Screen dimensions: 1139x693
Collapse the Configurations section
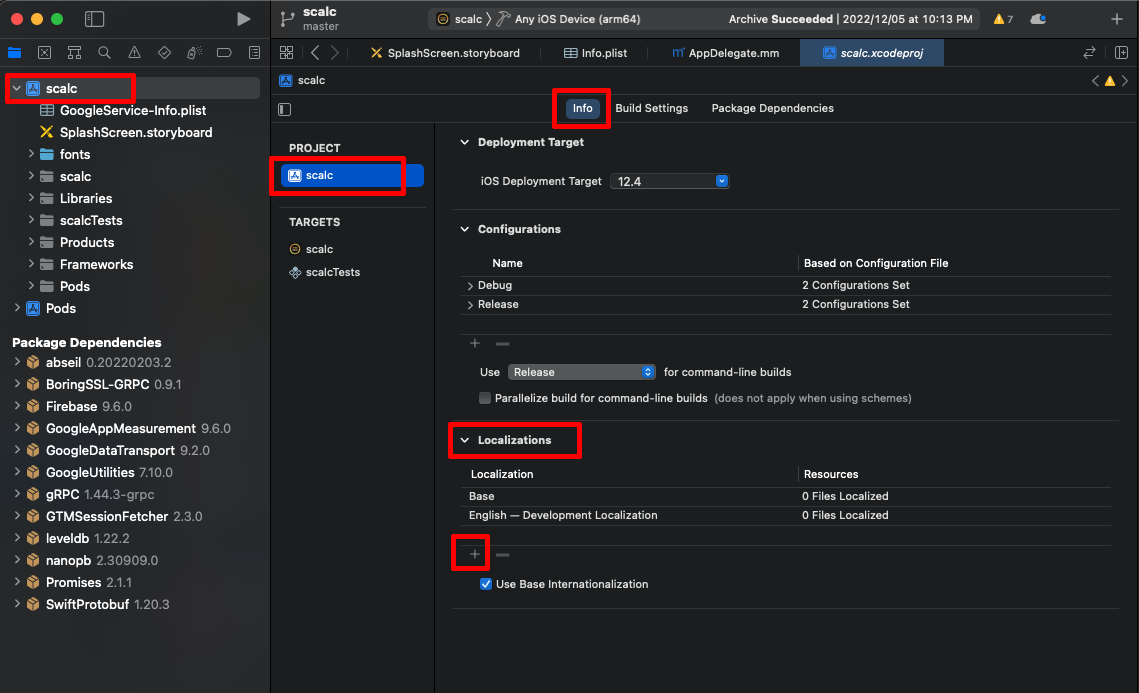(465, 230)
